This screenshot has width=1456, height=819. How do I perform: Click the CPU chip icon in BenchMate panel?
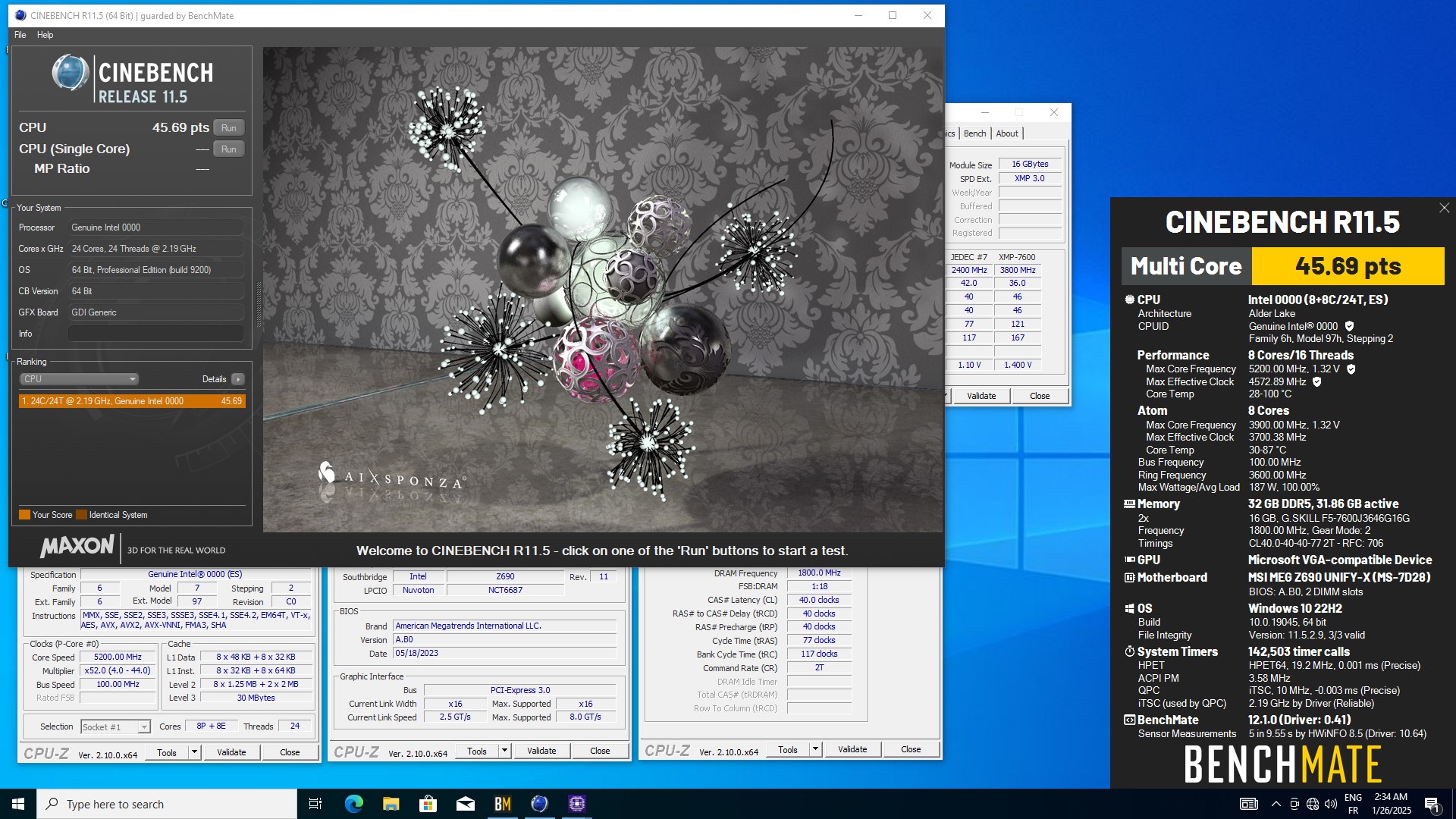(x=1129, y=300)
